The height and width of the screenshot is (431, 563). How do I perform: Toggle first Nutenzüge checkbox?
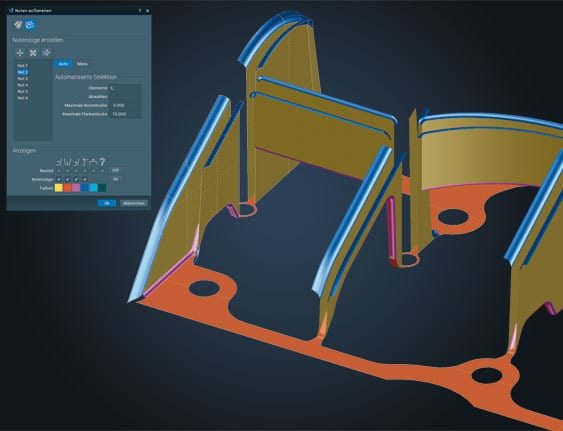click(59, 179)
